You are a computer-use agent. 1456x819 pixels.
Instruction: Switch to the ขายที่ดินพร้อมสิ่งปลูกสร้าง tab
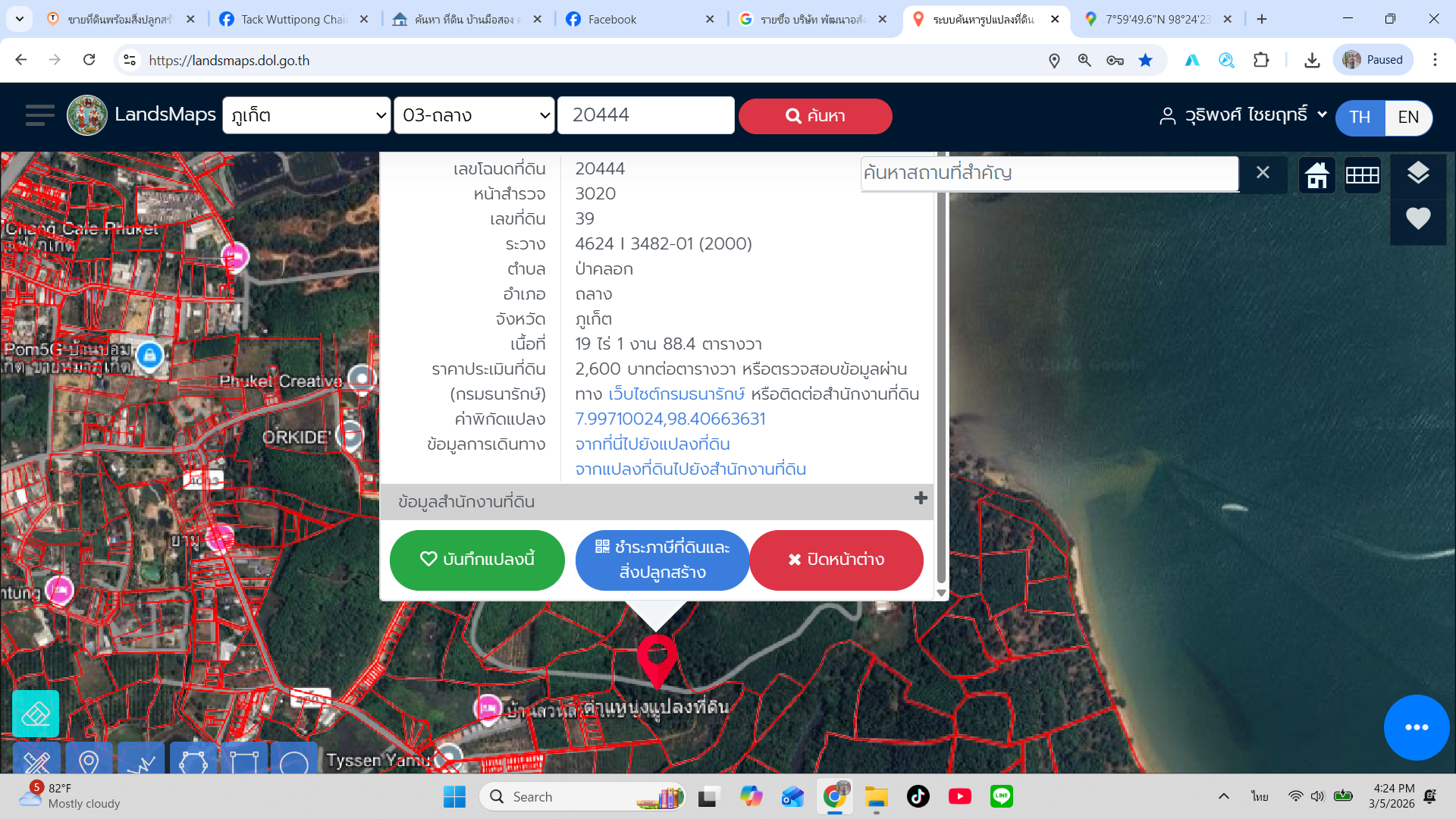coord(120,19)
